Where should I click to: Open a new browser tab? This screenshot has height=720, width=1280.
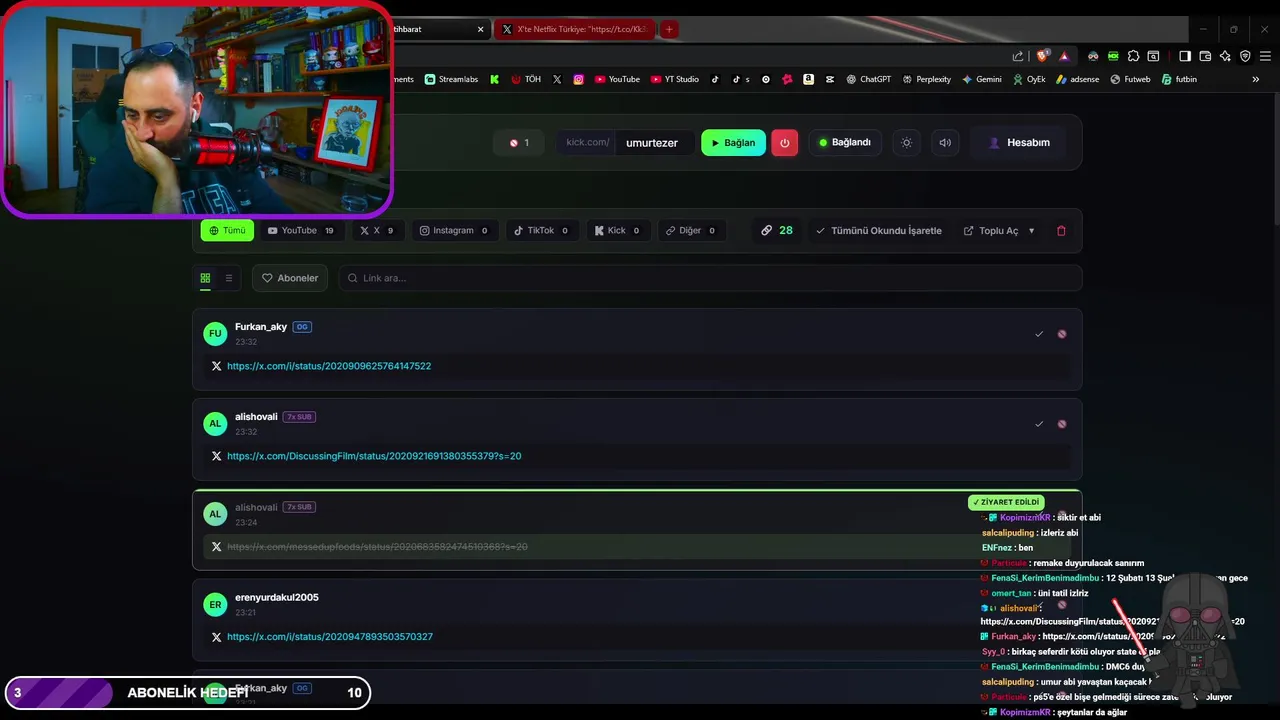point(669,29)
